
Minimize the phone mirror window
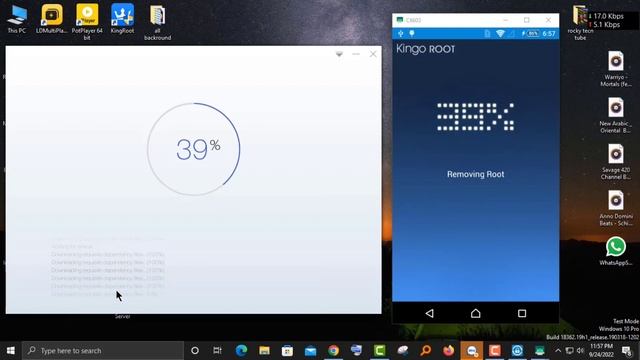pyautogui.click(x=505, y=20)
